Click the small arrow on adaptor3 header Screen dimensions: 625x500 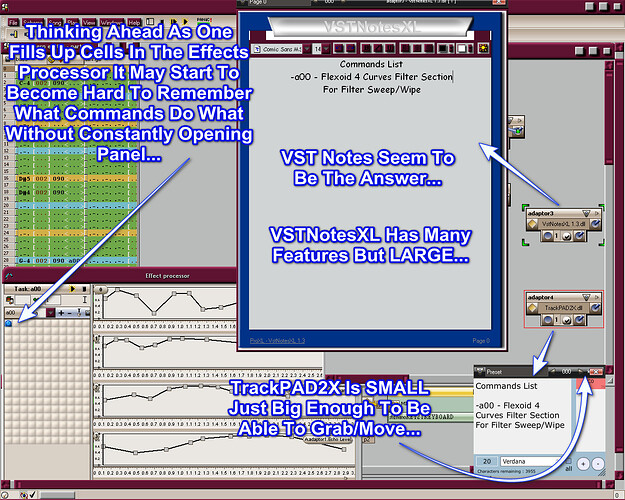tap(597, 213)
